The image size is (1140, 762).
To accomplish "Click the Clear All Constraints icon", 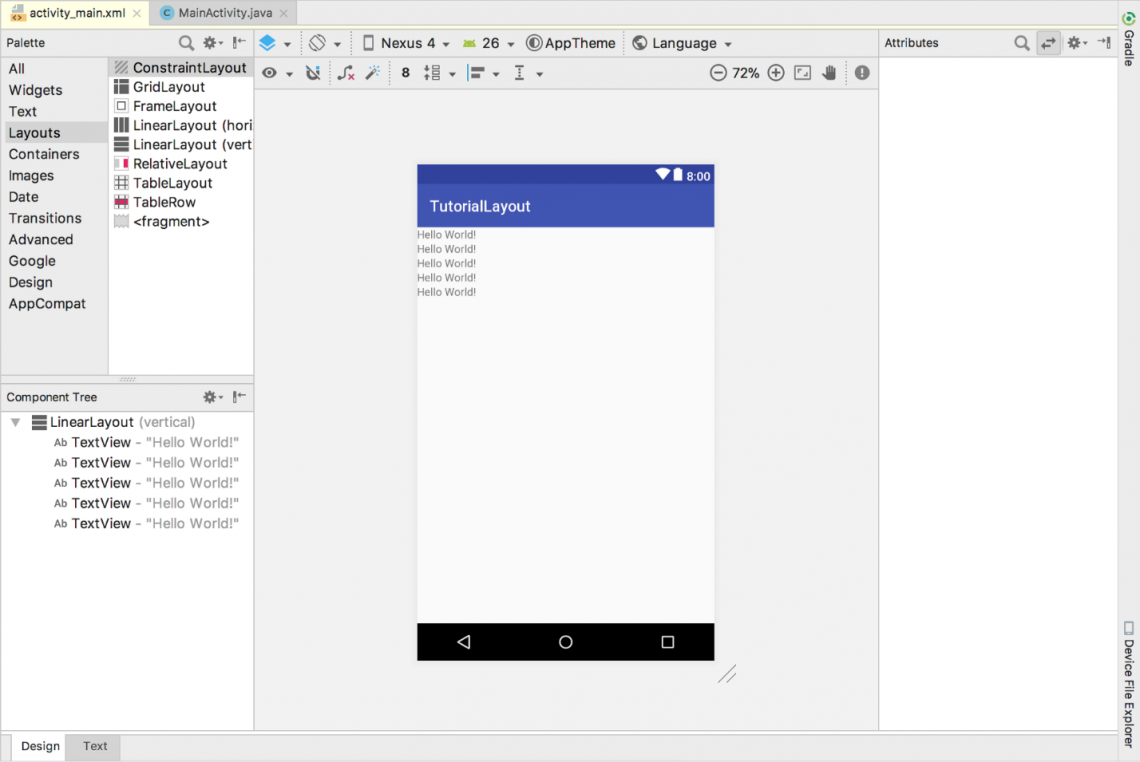I will 345,72.
